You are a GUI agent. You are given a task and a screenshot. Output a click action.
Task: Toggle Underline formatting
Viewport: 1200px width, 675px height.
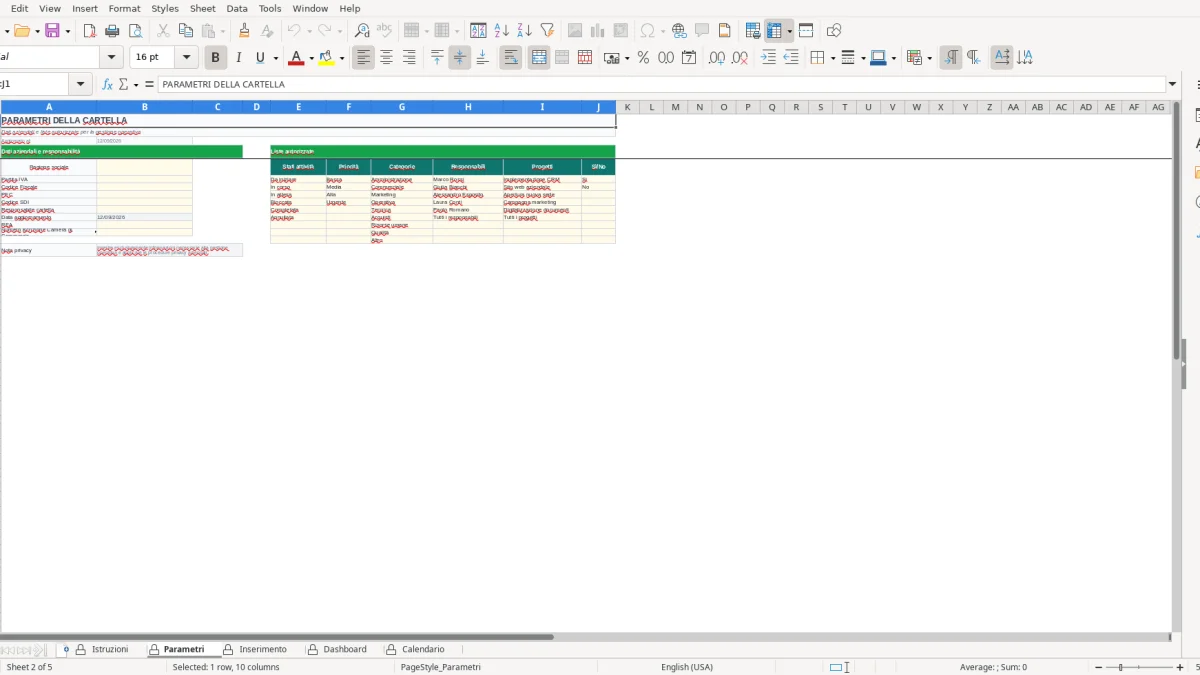coord(261,58)
